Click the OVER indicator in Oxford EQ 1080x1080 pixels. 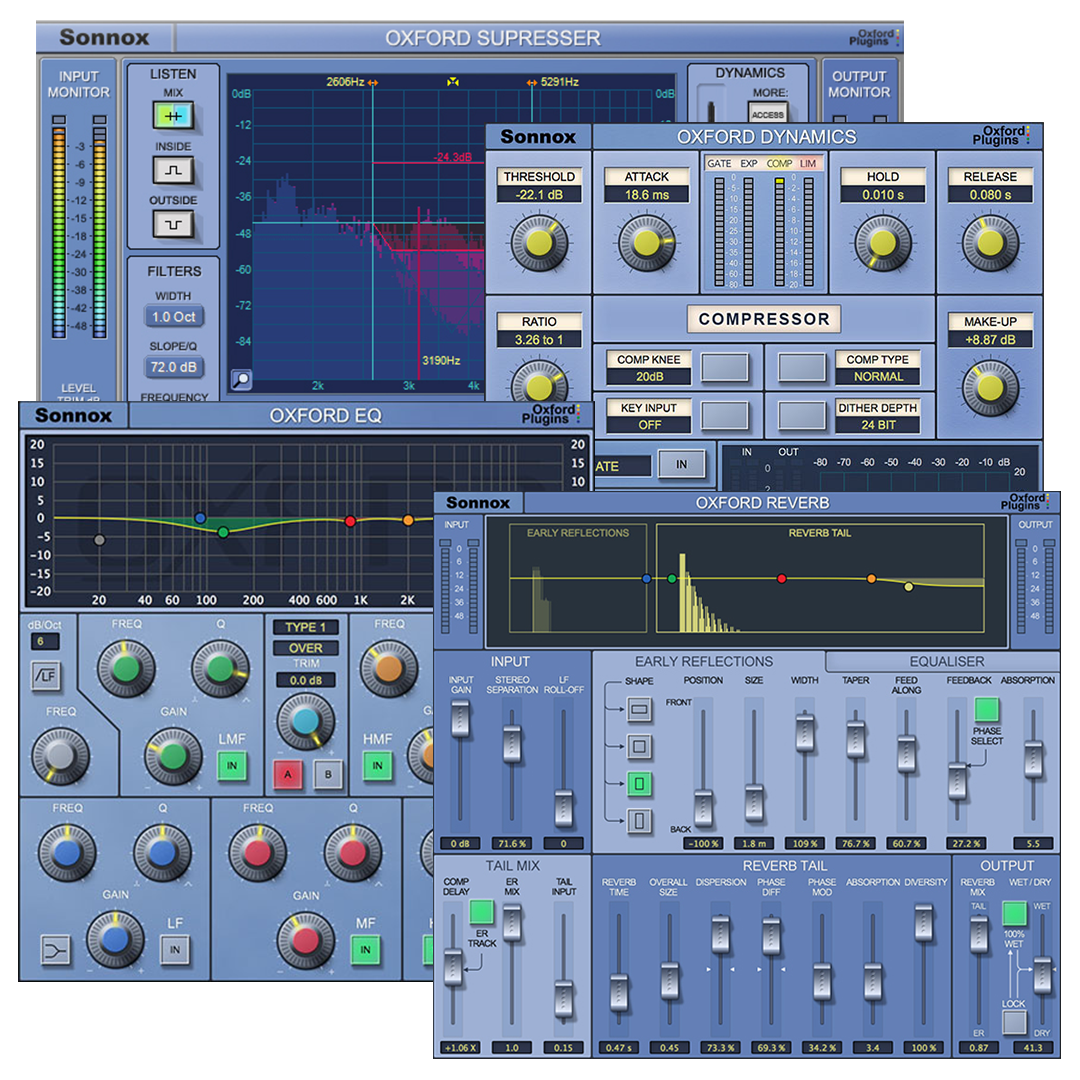[305, 648]
